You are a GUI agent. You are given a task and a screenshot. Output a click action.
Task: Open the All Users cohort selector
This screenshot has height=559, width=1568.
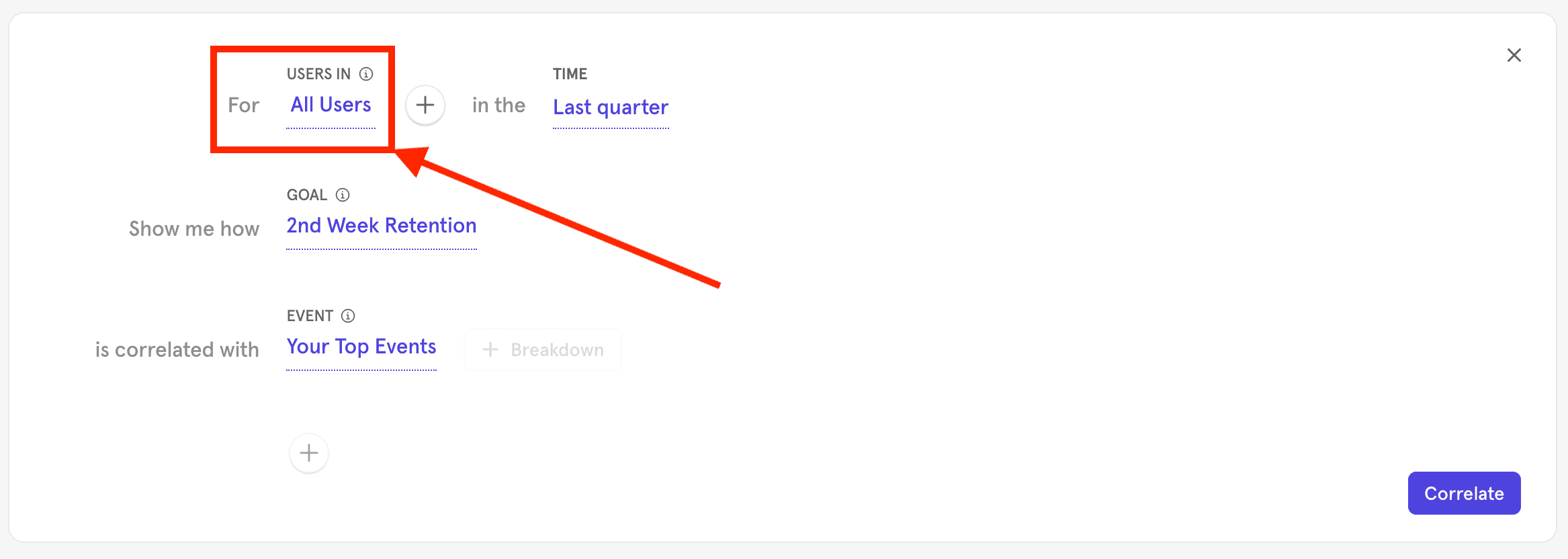pos(330,105)
